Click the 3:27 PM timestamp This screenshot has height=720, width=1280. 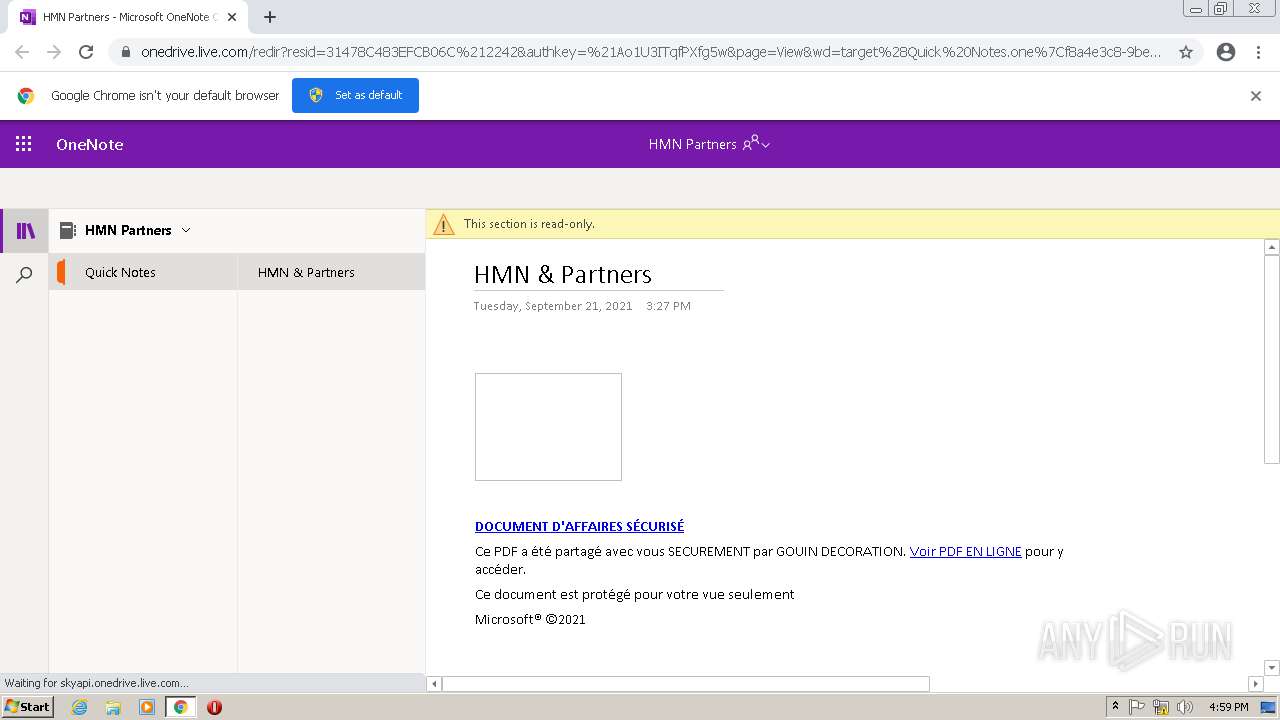pyautogui.click(x=668, y=306)
